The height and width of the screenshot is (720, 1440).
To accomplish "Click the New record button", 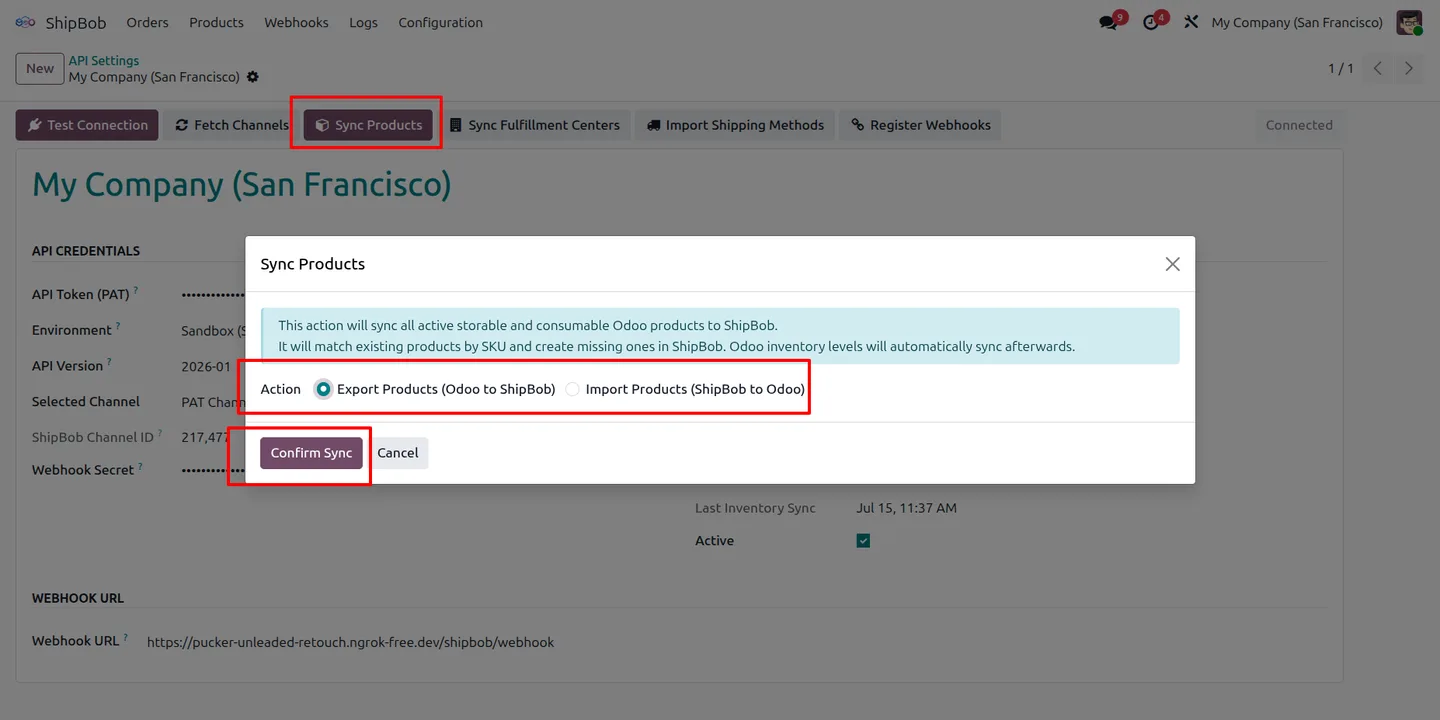I will click(40, 68).
